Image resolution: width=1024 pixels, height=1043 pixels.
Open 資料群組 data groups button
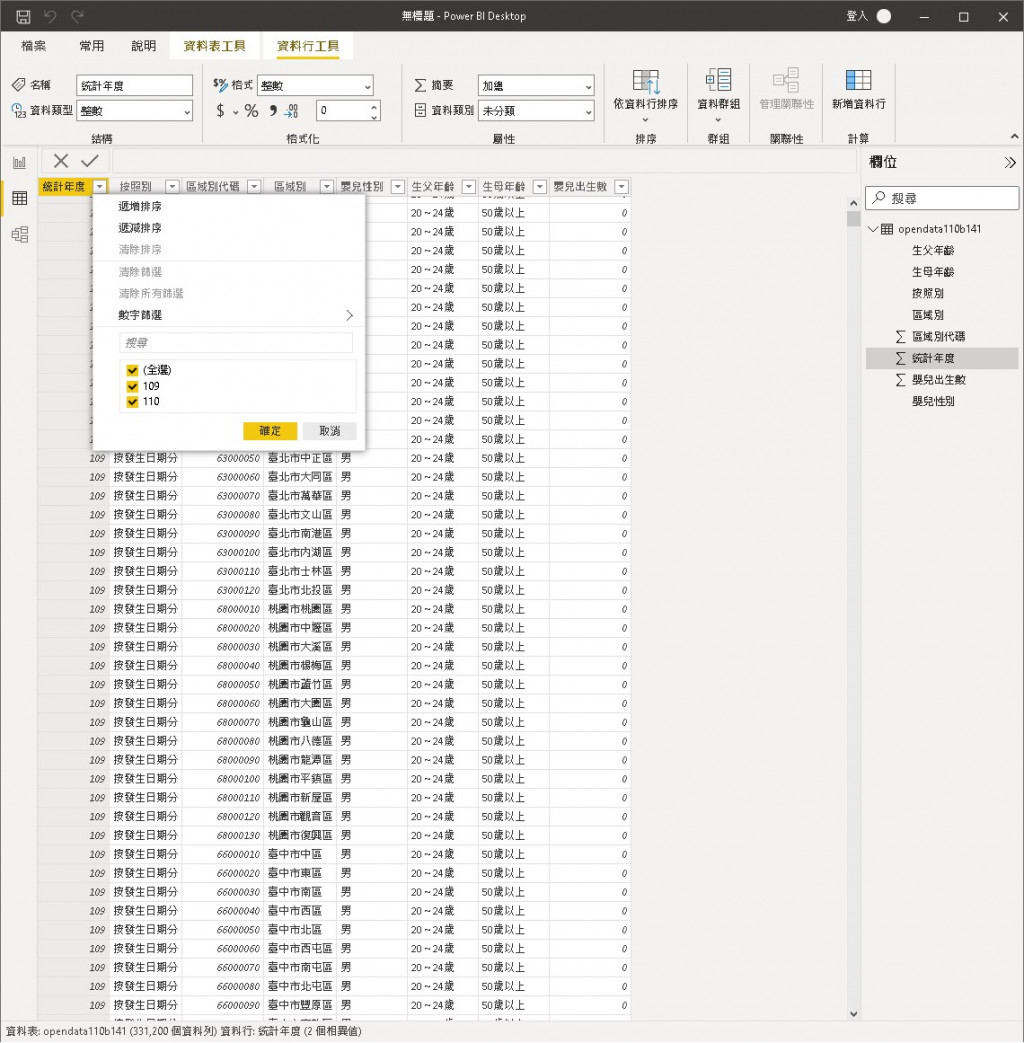tap(719, 96)
